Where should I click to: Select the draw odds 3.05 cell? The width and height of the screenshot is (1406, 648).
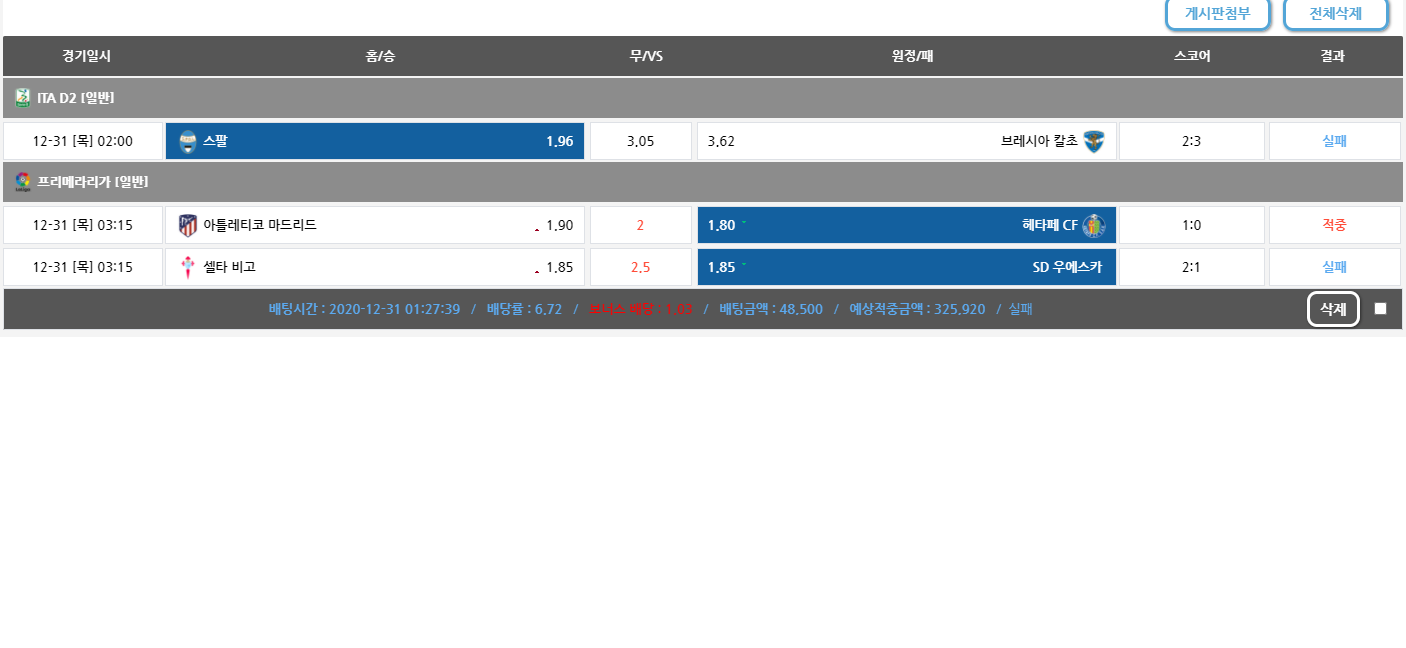640,142
